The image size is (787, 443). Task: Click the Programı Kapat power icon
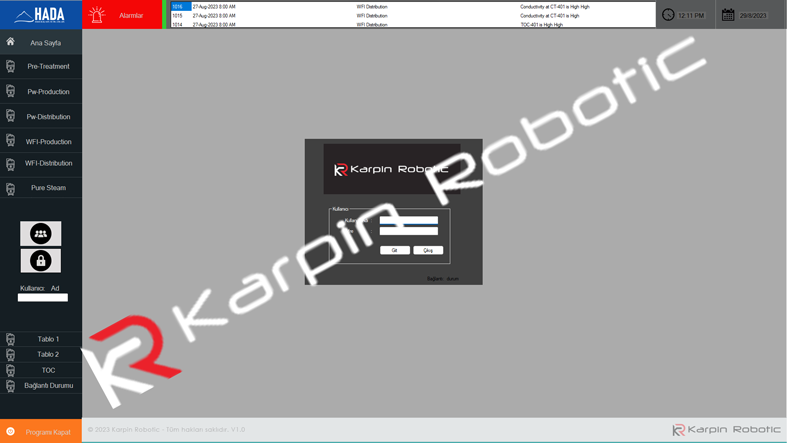click(10, 431)
